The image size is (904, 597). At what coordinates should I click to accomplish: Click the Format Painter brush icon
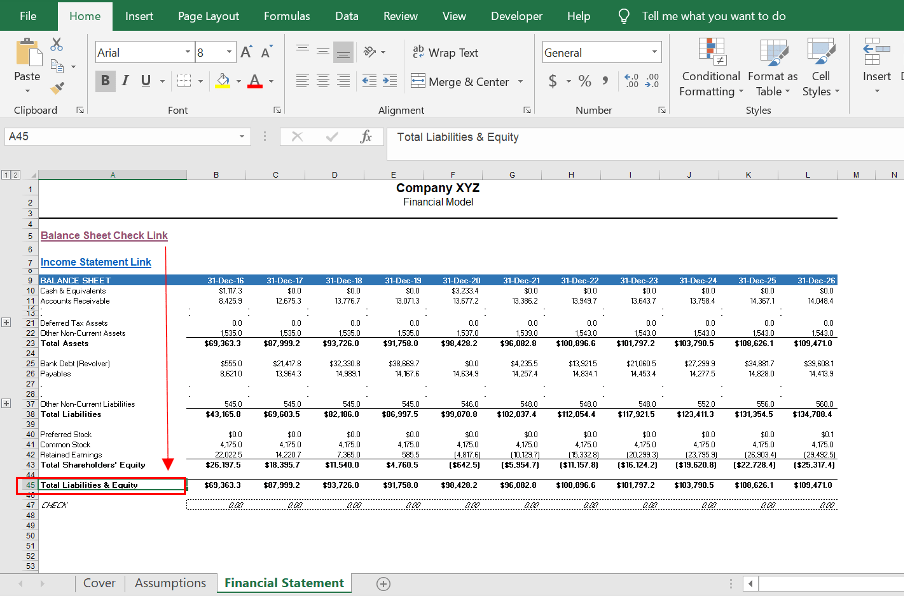click(57, 88)
